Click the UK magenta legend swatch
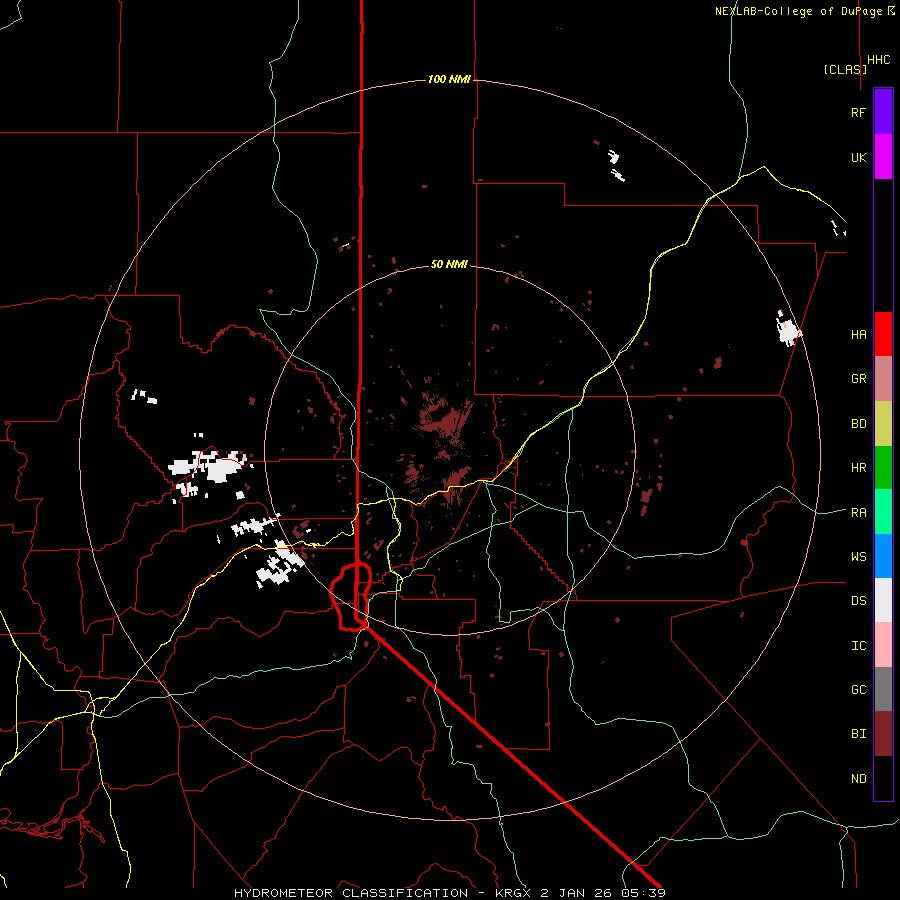This screenshot has width=900, height=900. 883,157
